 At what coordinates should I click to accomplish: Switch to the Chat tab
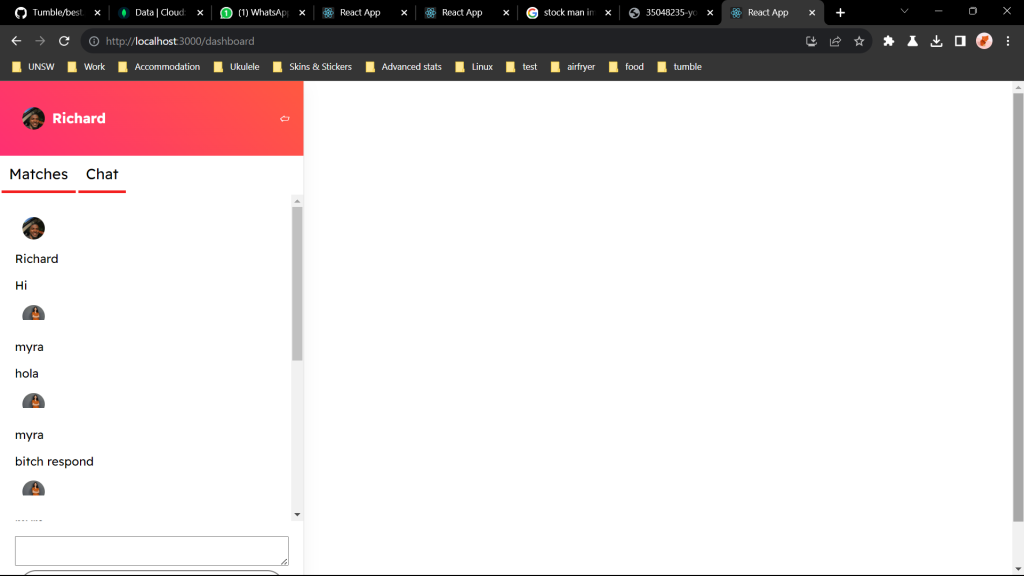(102, 174)
